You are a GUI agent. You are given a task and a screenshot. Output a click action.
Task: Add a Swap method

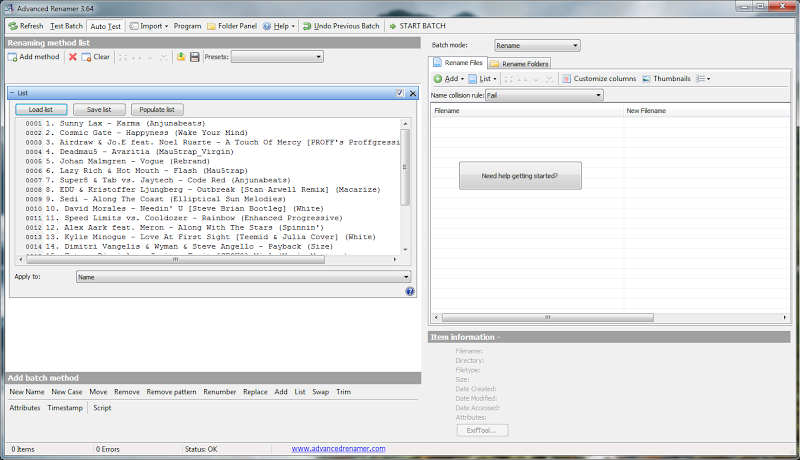(x=320, y=392)
